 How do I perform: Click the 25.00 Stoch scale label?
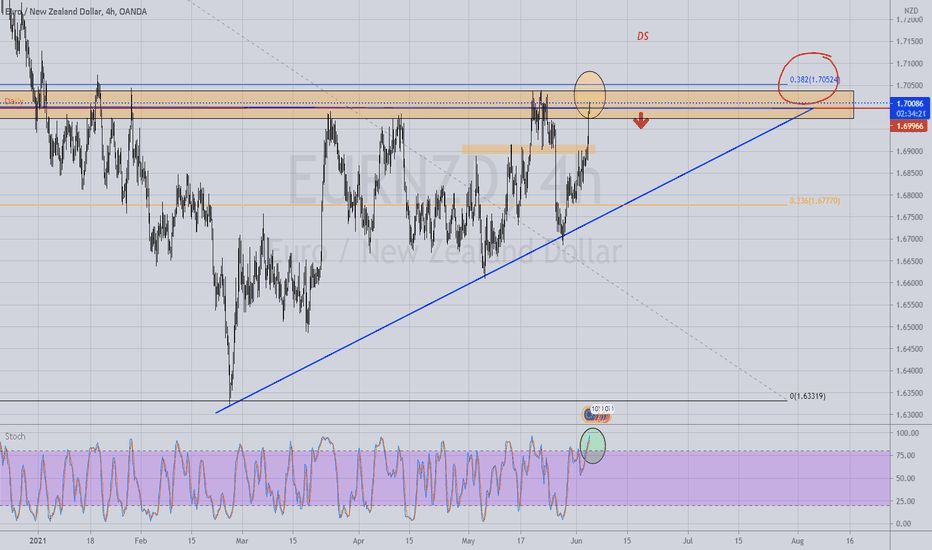pos(905,501)
